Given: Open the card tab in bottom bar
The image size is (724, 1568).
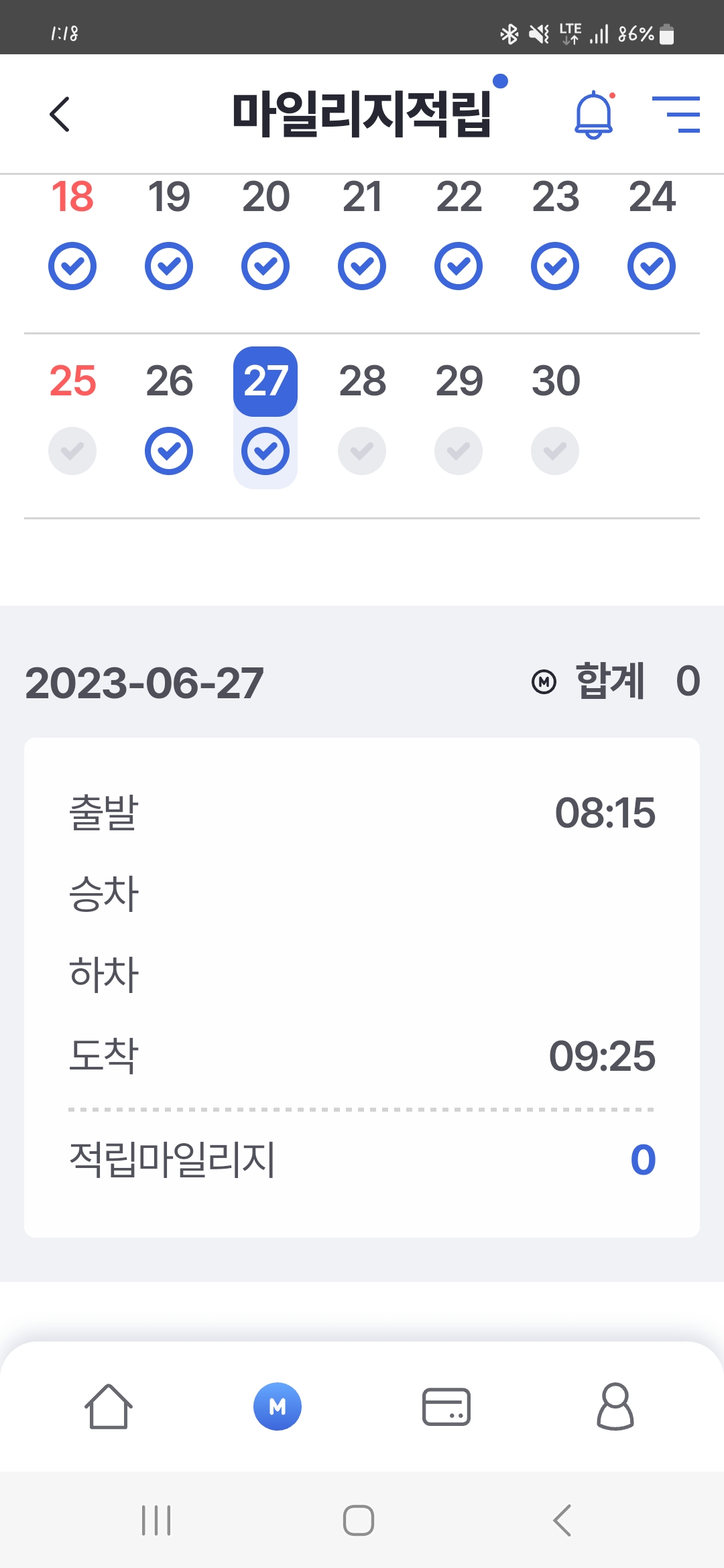Looking at the screenshot, I should [446, 1406].
